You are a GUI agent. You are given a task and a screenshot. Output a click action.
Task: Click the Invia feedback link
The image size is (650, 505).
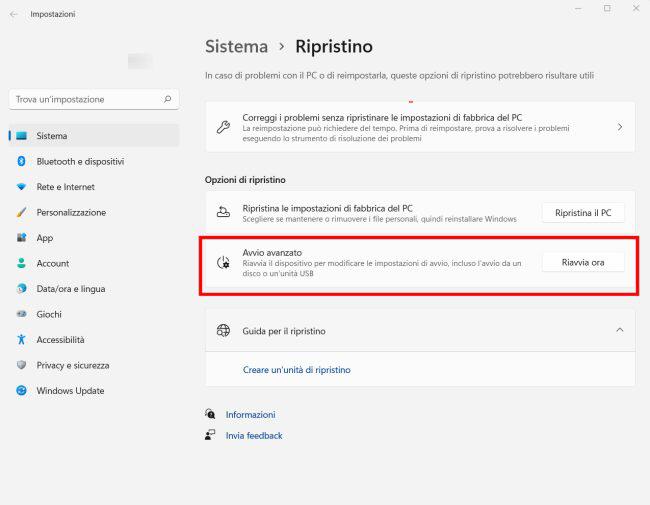point(254,436)
